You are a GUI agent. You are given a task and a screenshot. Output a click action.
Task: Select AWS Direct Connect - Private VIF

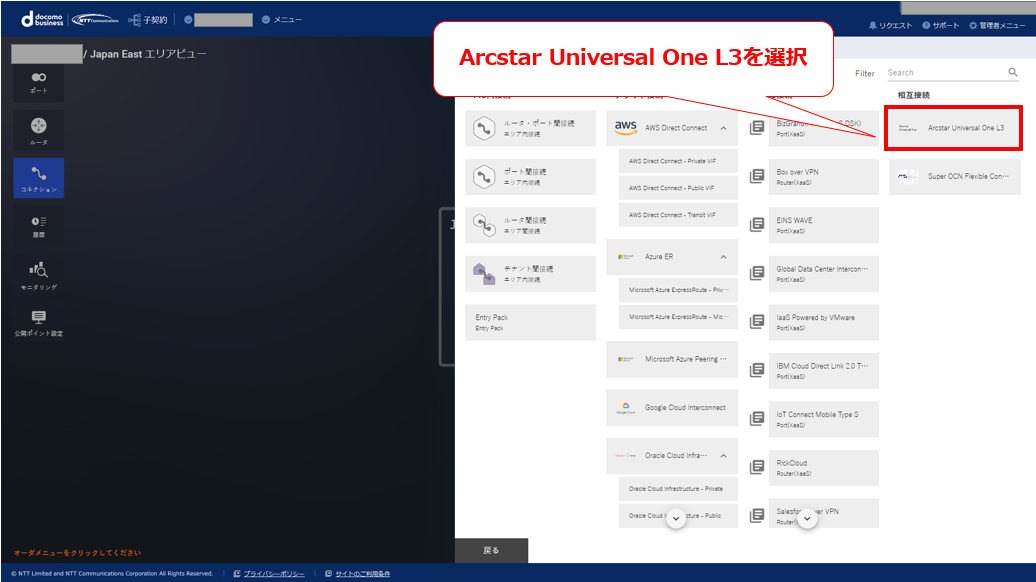pos(678,161)
